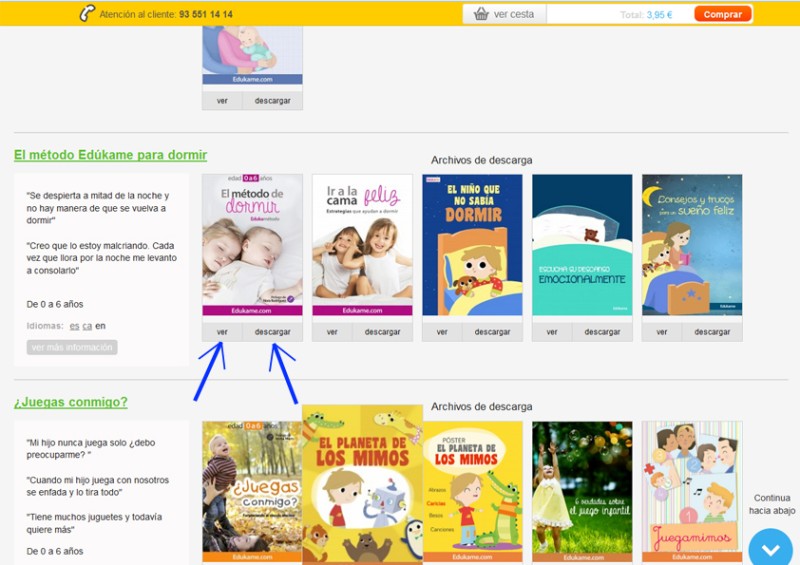800x565 pixels.
Task: Click 'descargar' under Consejos y trucos sueño feliz
Action: pyautogui.click(x=712, y=332)
